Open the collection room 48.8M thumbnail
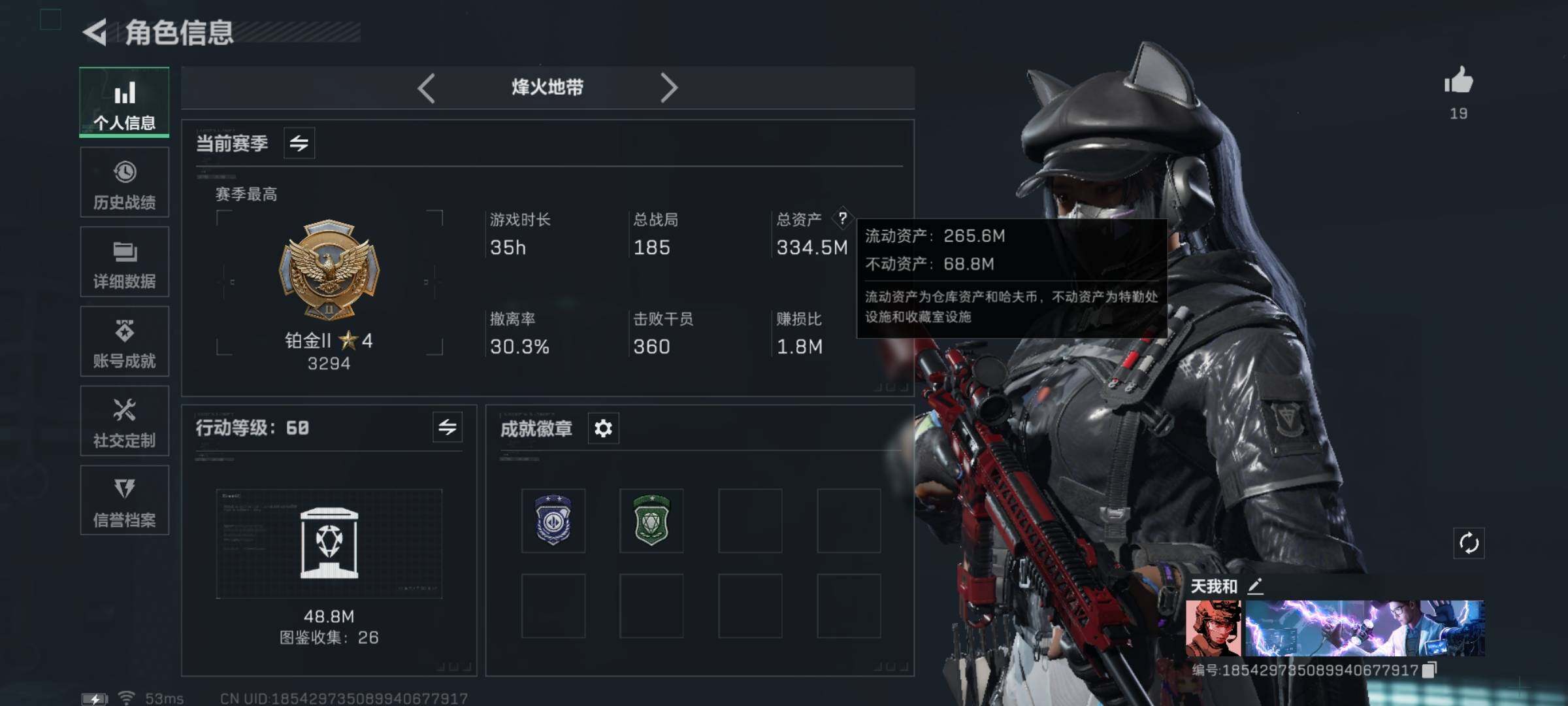The width and height of the screenshot is (1568, 706). click(329, 544)
